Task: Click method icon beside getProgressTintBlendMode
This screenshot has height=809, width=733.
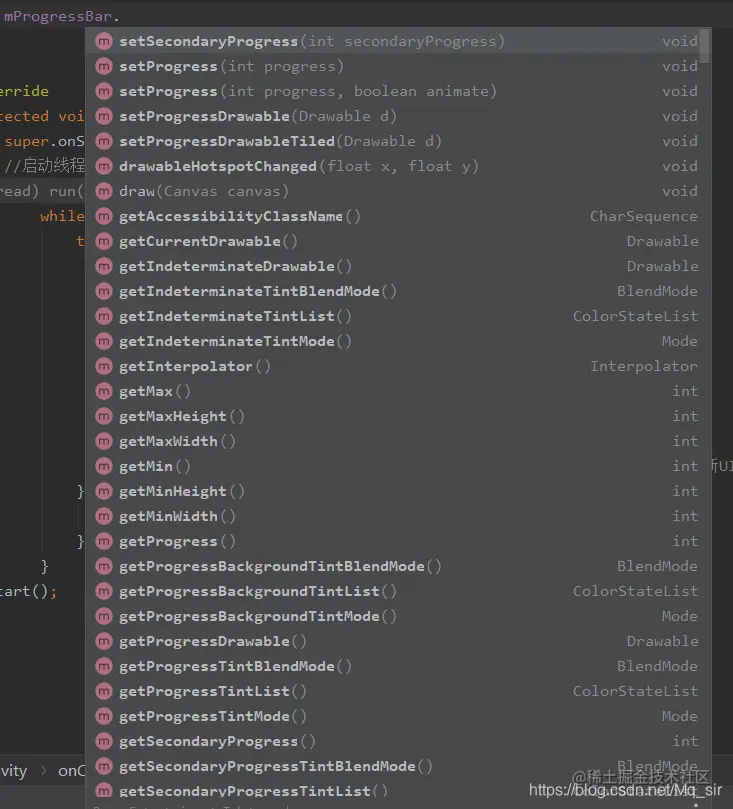Action: tap(104, 666)
